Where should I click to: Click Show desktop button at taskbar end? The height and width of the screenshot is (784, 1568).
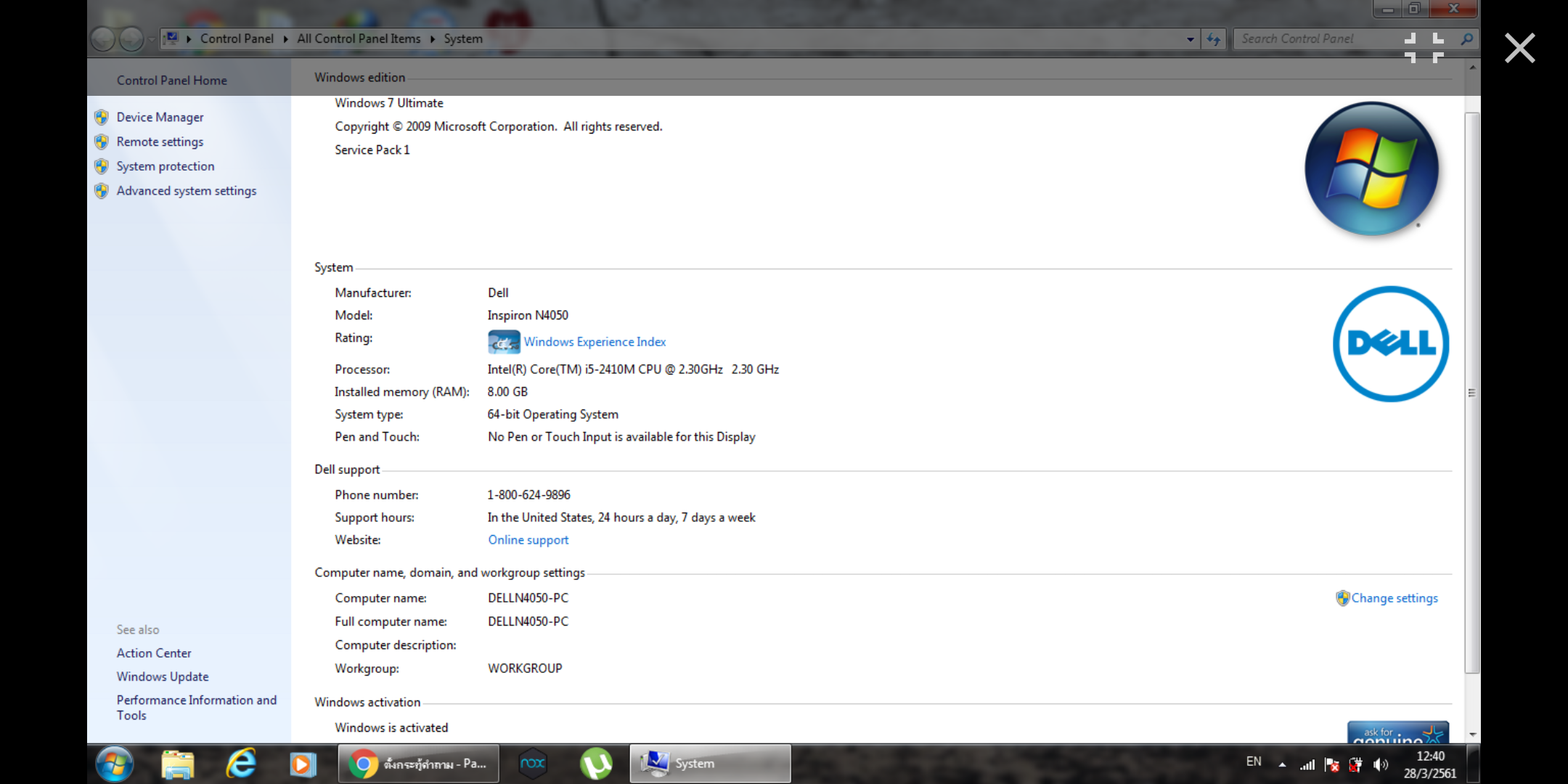[1473, 764]
